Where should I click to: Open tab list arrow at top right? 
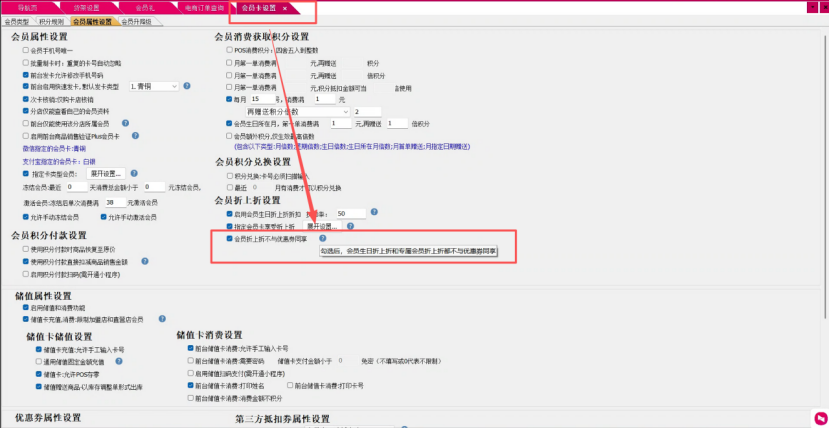point(813,7)
